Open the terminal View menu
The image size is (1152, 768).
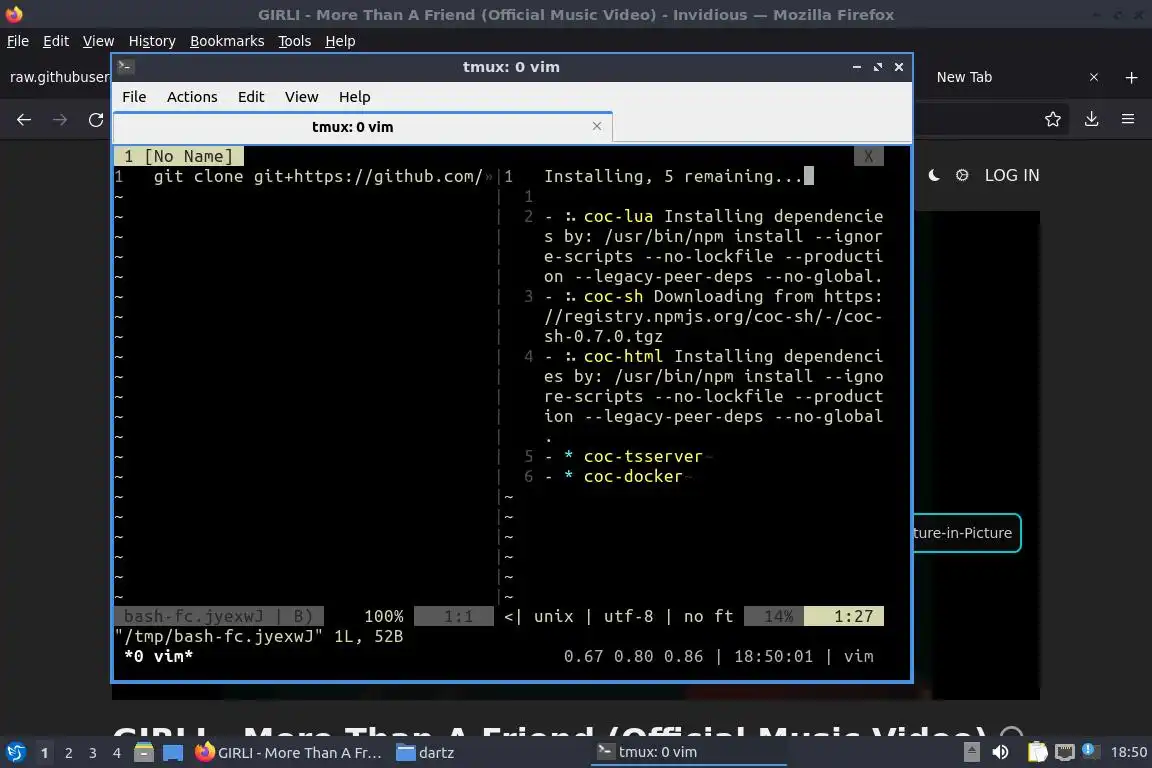click(x=301, y=97)
